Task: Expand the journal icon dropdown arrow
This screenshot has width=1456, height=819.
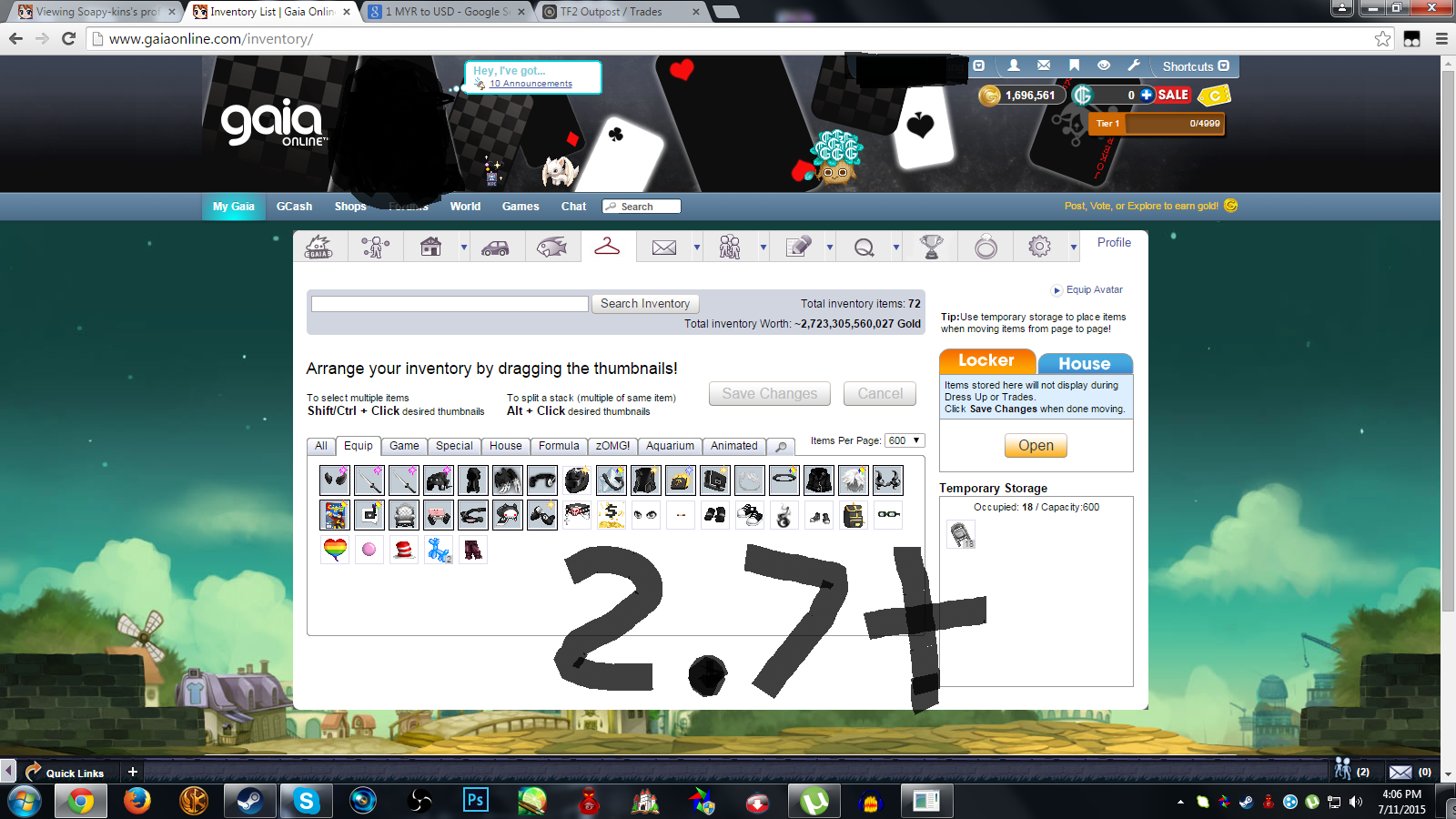Action: click(830, 248)
